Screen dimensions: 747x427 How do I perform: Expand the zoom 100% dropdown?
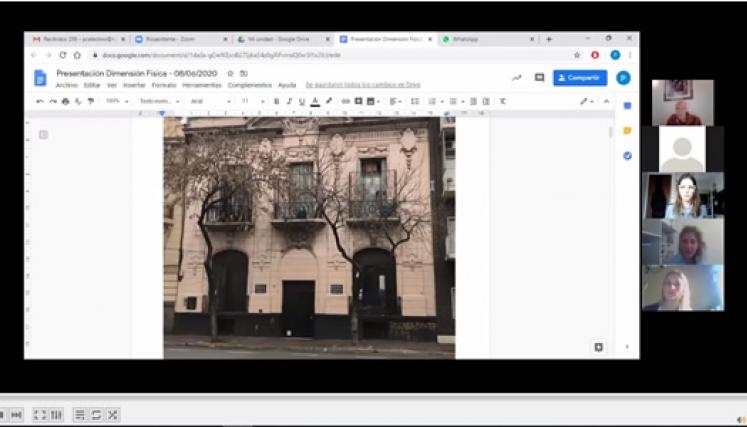point(116,101)
